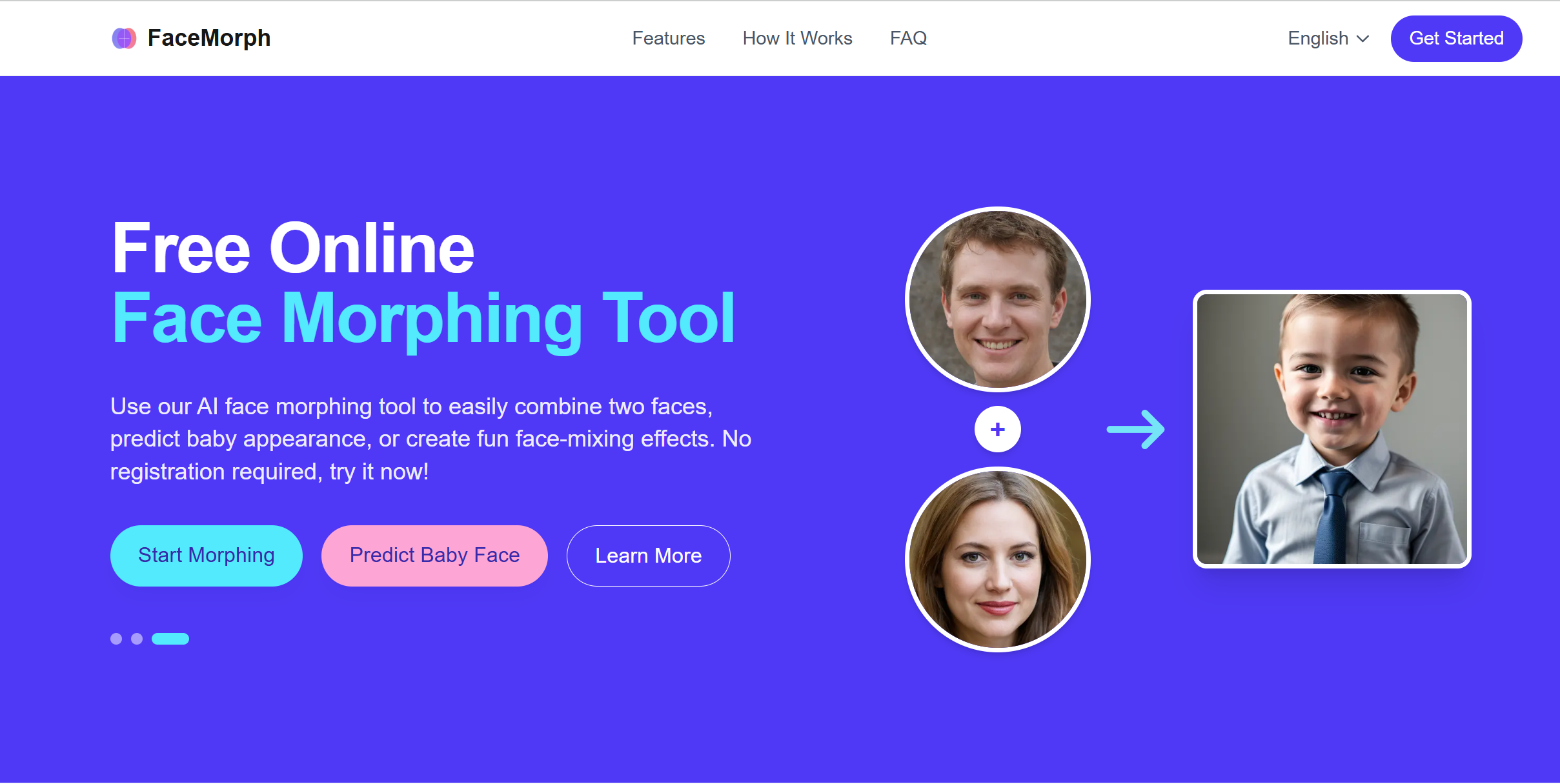Open the FAQ menu item
The height and width of the screenshot is (784, 1560).
coord(908,38)
